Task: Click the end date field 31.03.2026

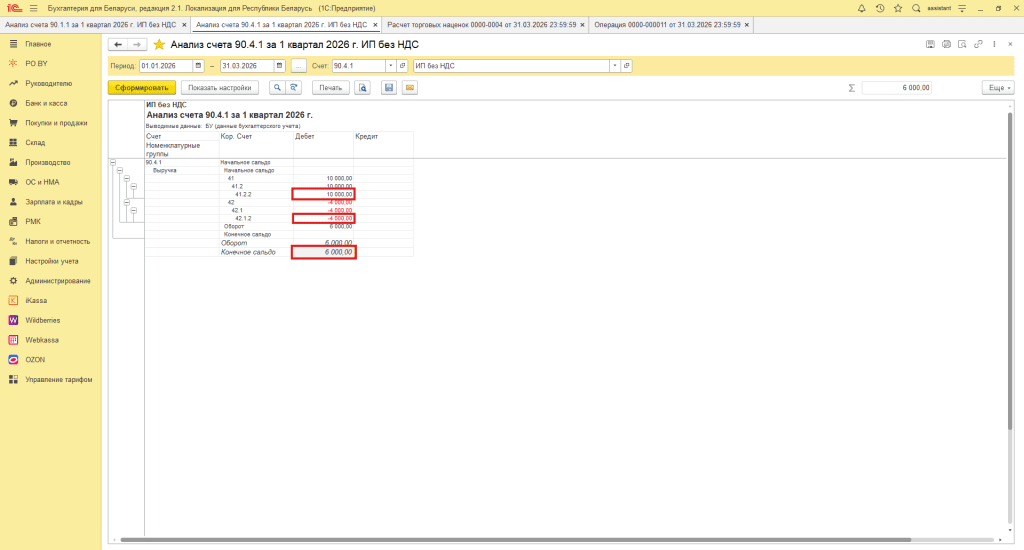Action: point(246,66)
